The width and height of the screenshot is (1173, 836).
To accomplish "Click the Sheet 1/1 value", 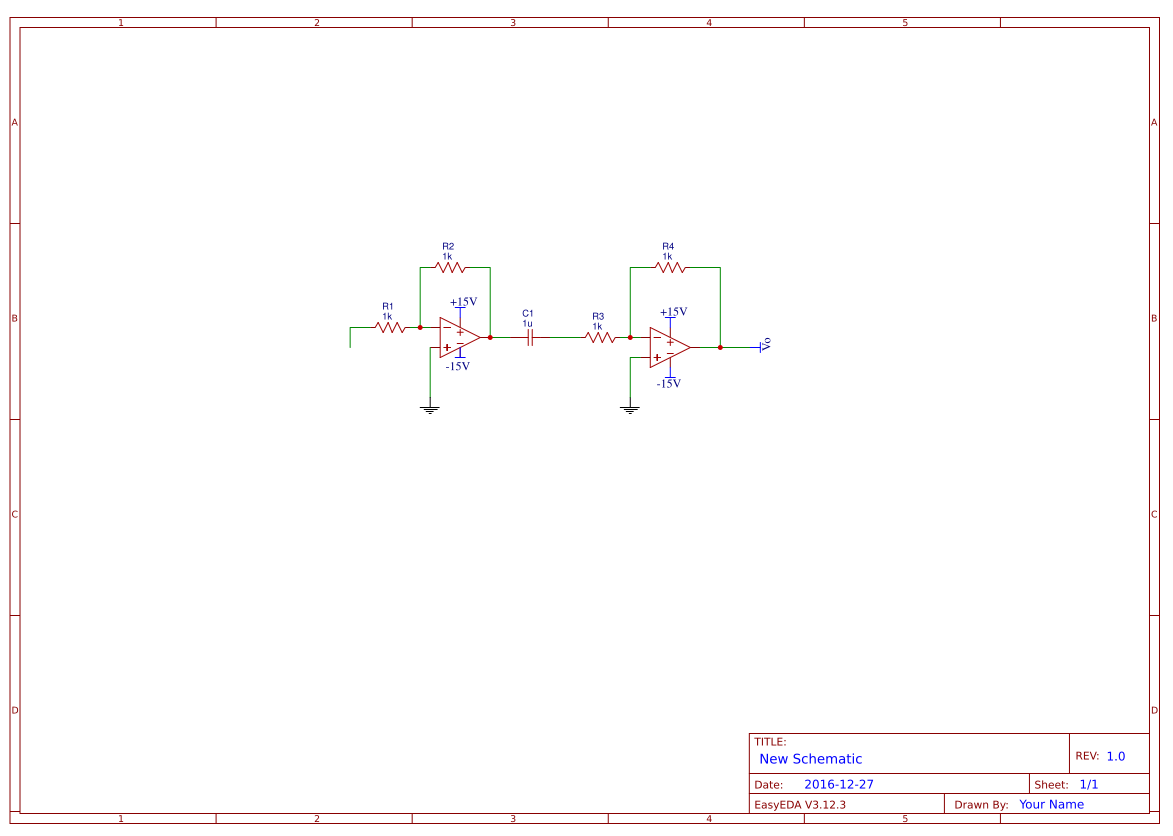I will tap(1088, 784).
